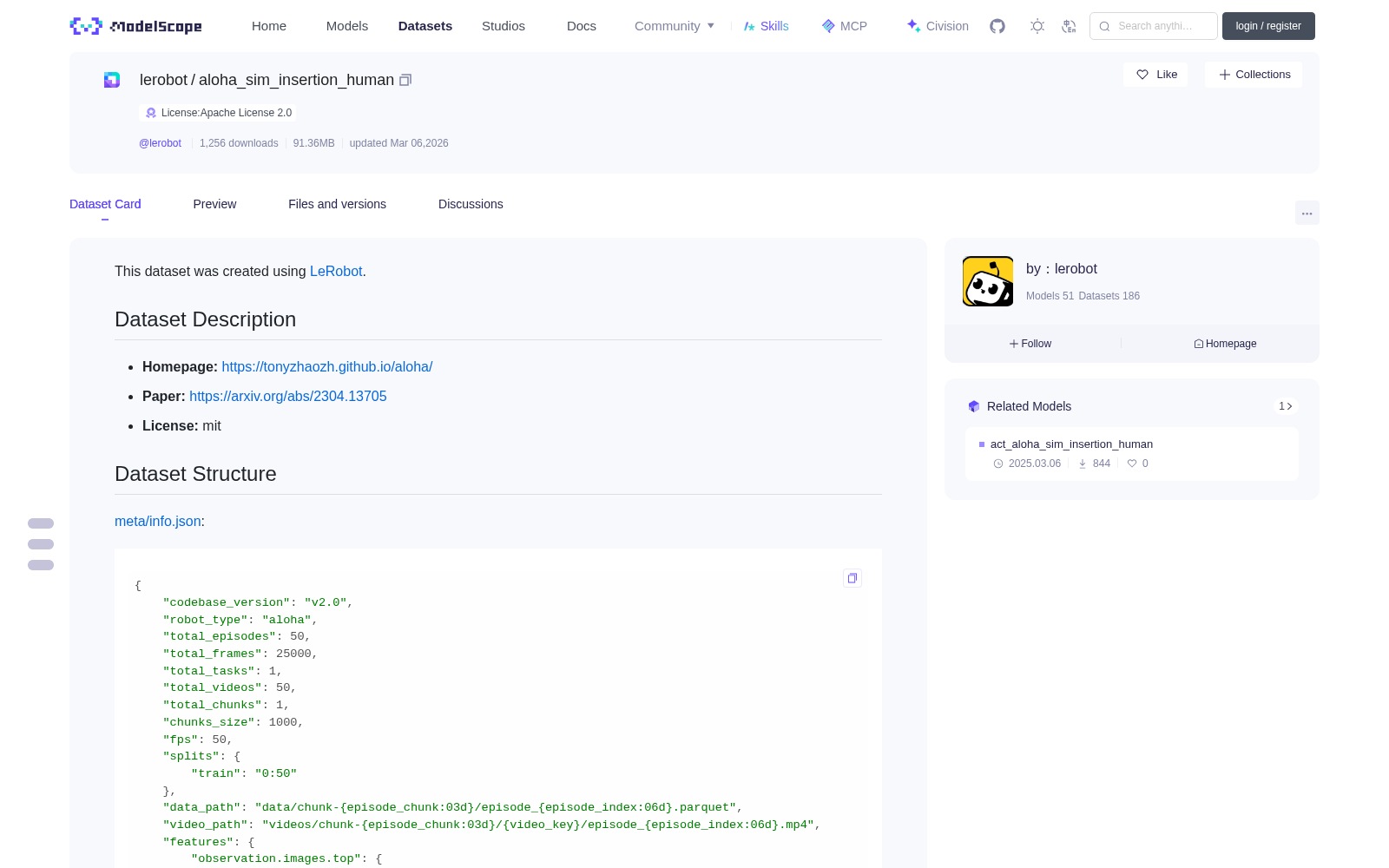
Task: Switch language with the translate icon
Action: 1069,26
